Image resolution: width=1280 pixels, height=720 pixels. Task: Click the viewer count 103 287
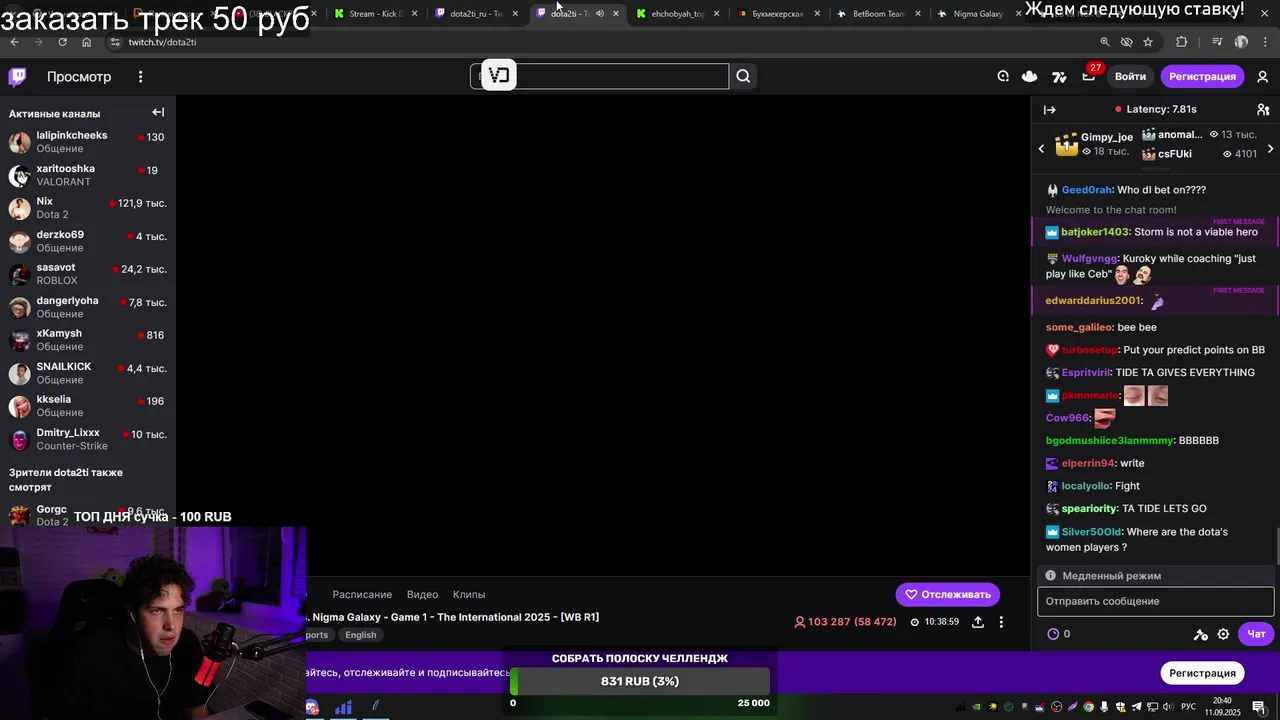click(x=845, y=622)
